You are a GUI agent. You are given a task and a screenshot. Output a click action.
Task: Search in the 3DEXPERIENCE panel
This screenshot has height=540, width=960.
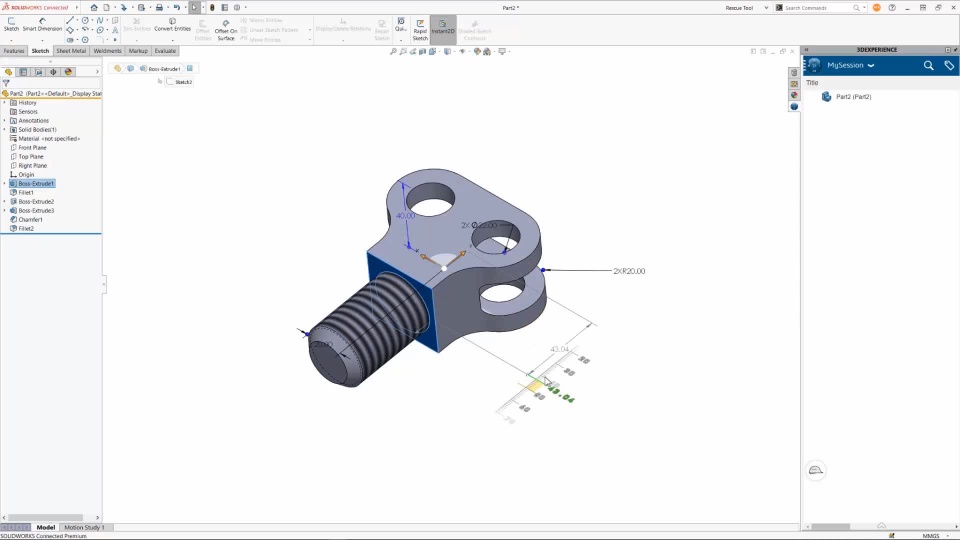point(928,65)
